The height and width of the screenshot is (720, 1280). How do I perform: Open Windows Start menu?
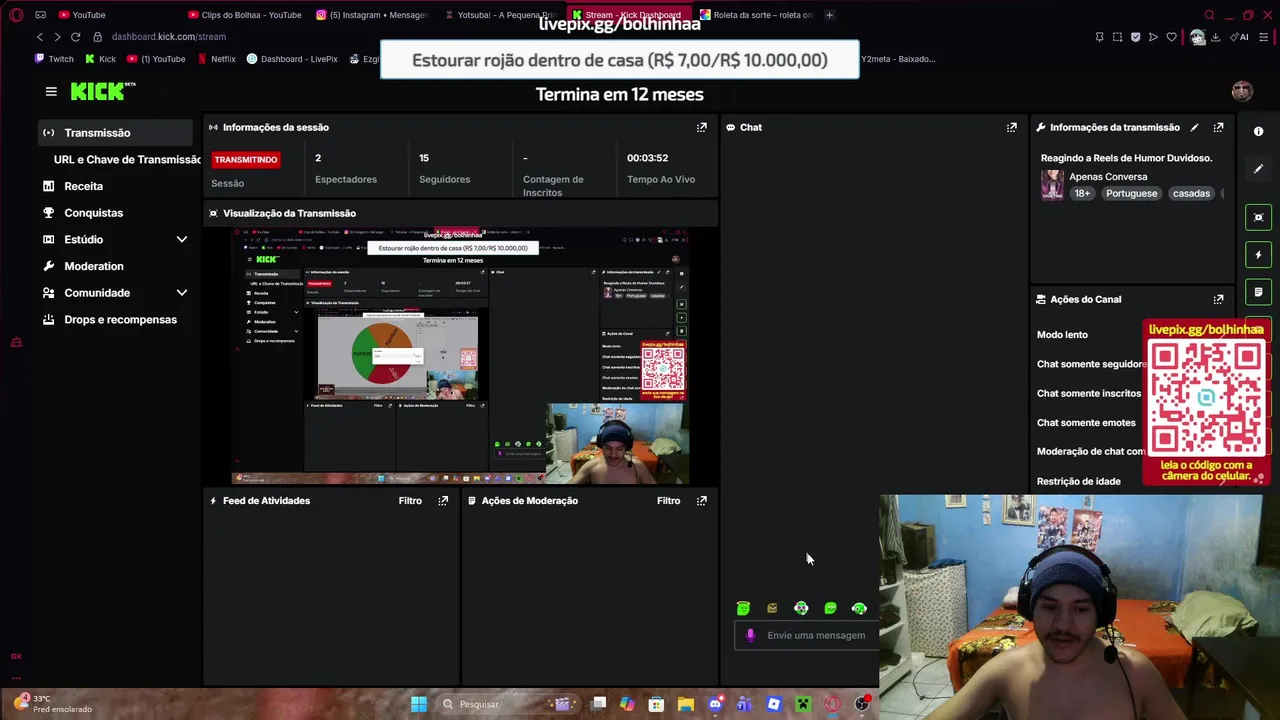(x=419, y=704)
